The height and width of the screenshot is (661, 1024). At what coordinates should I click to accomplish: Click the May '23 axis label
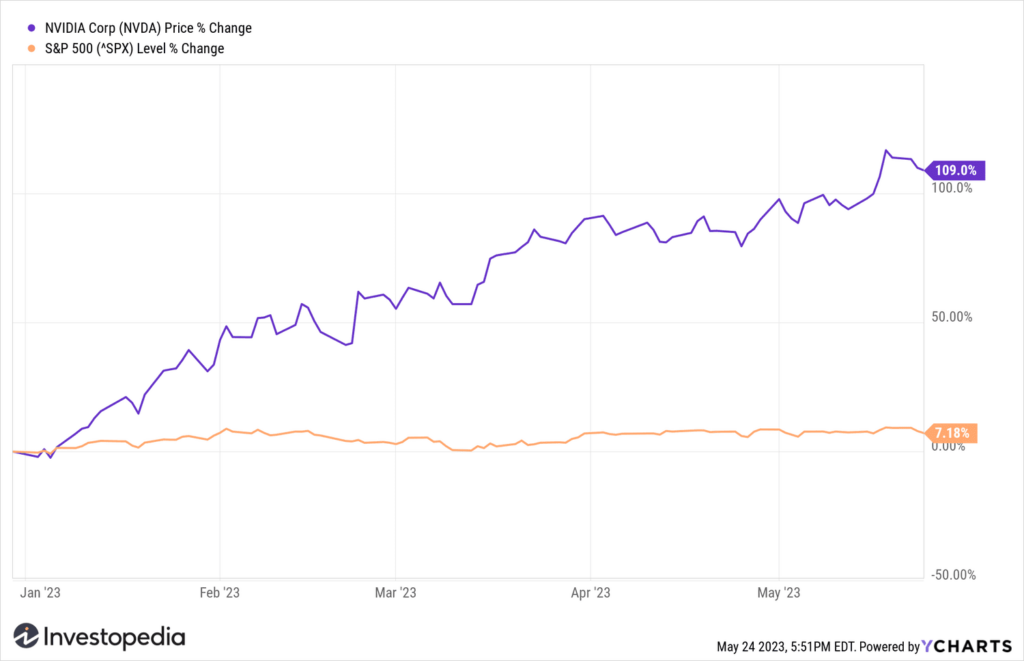(778, 592)
